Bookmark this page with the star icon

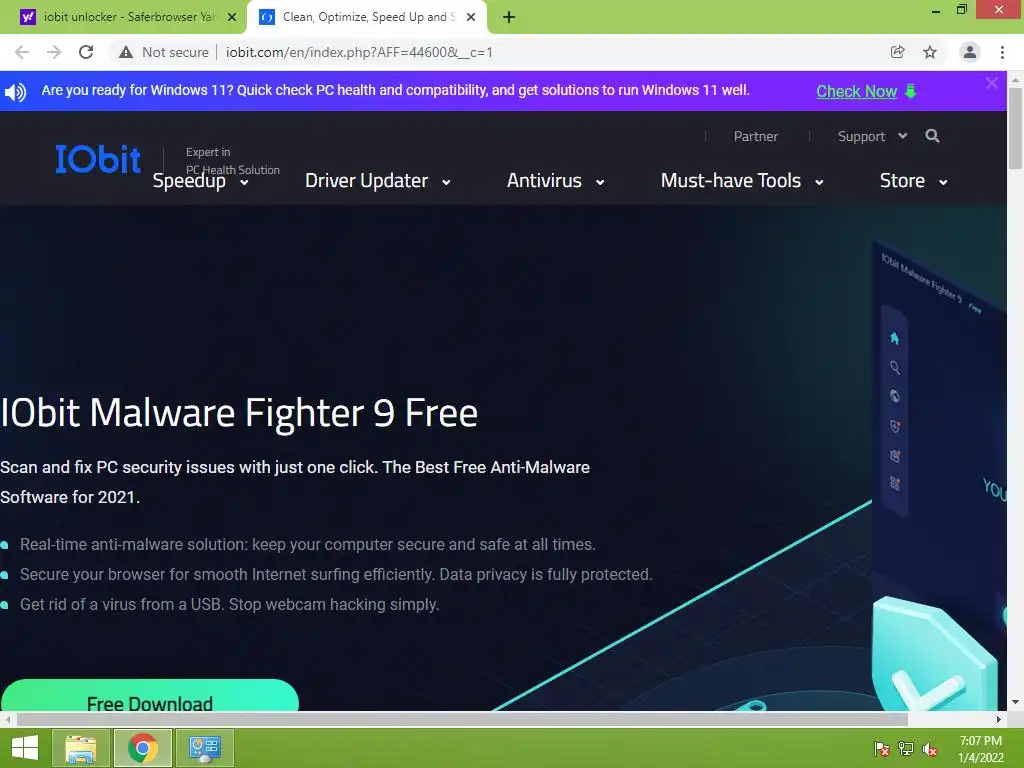tap(930, 52)
